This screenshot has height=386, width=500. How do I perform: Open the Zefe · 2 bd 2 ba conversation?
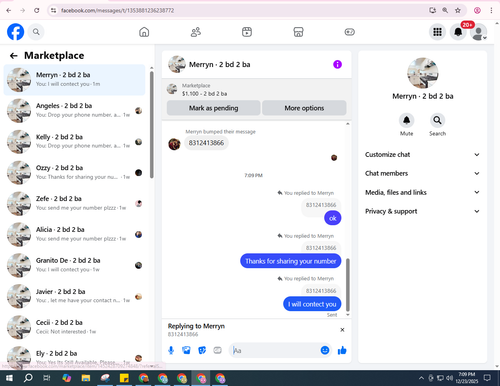74,203
